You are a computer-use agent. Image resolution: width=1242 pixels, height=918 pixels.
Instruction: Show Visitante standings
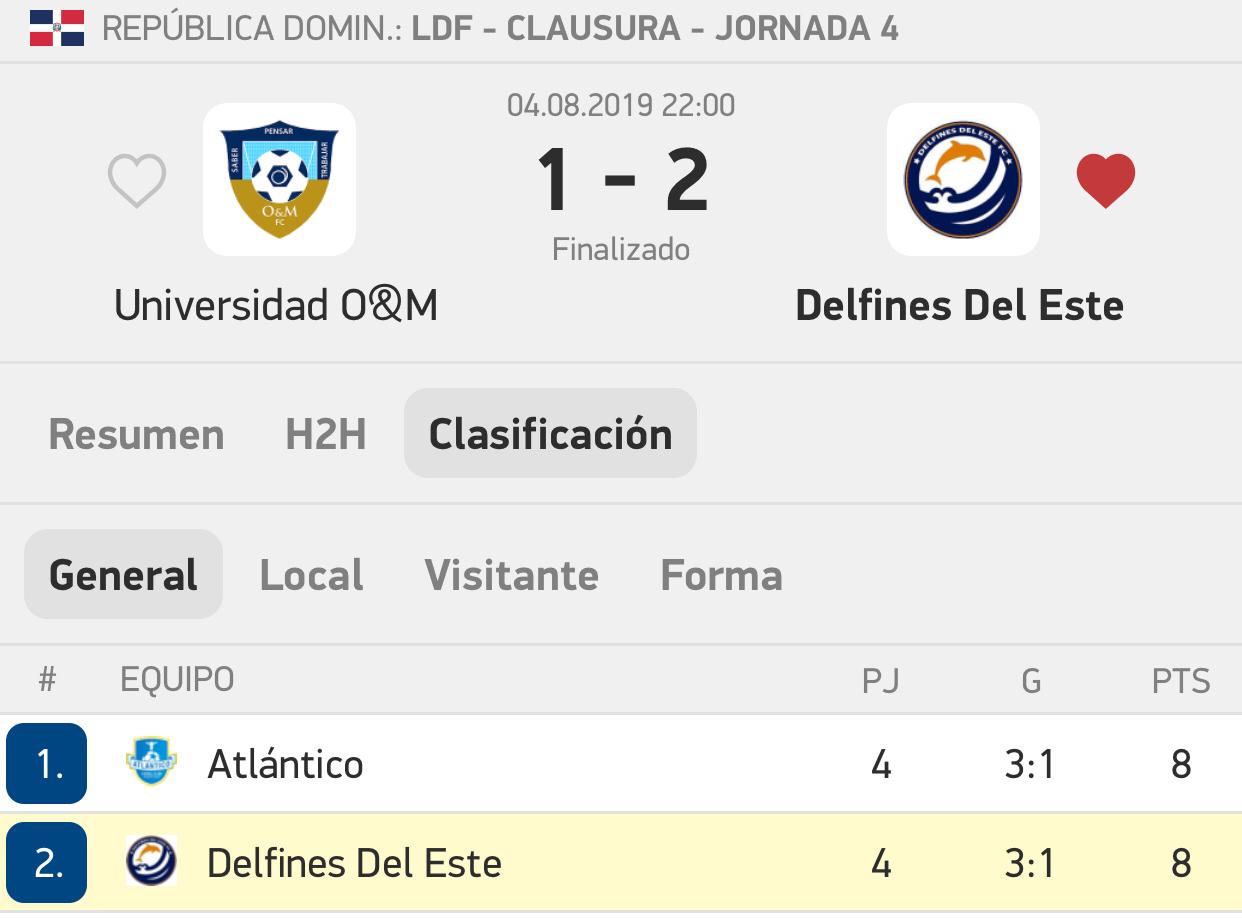[511, 575]
